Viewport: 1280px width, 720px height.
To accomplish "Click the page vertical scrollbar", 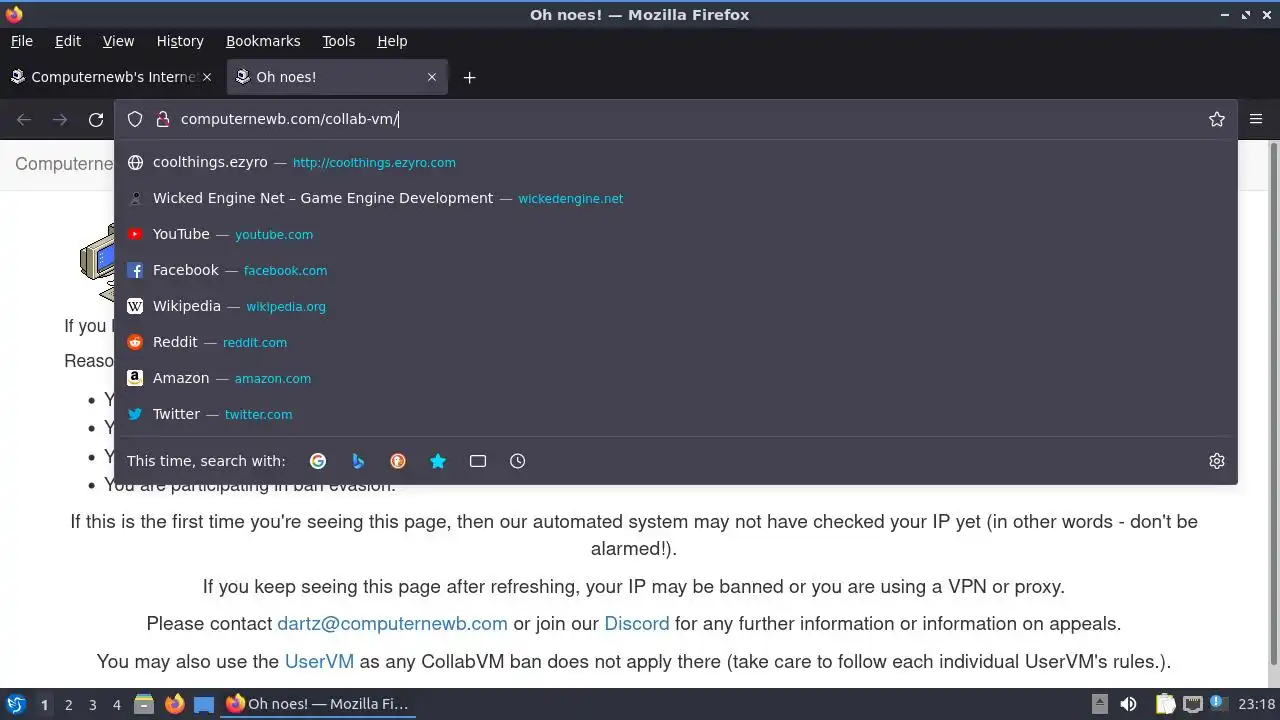I will point(1273,402).
